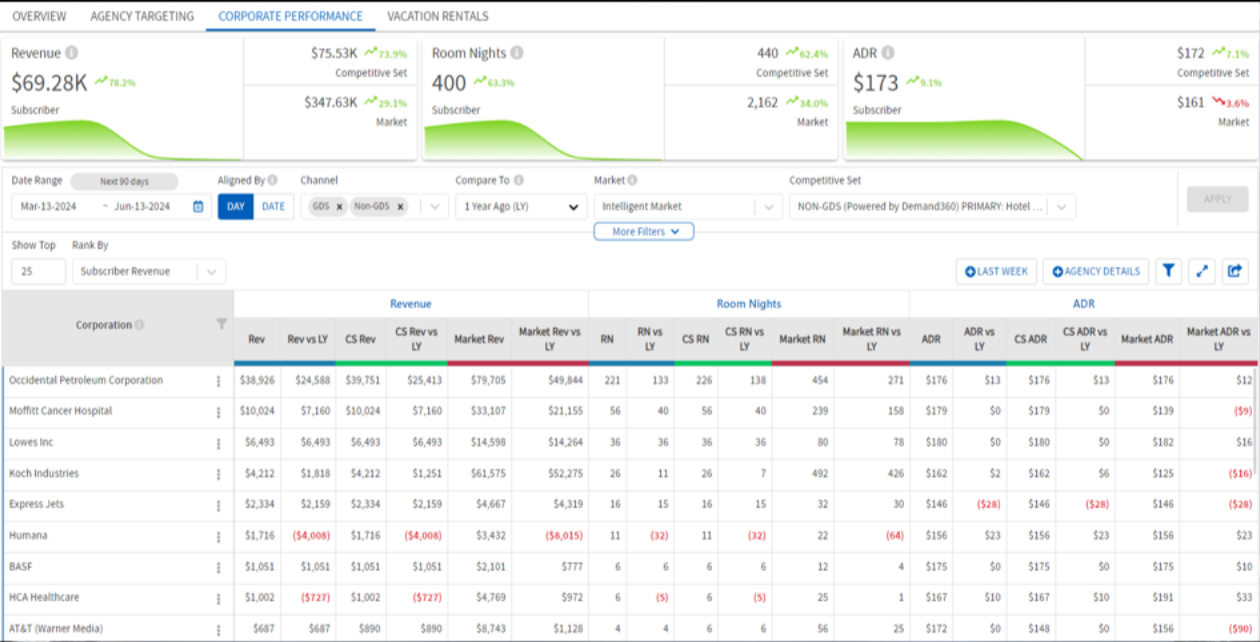
Task: Open three-dot menu for Koch Industries
Action: (218, 474)
